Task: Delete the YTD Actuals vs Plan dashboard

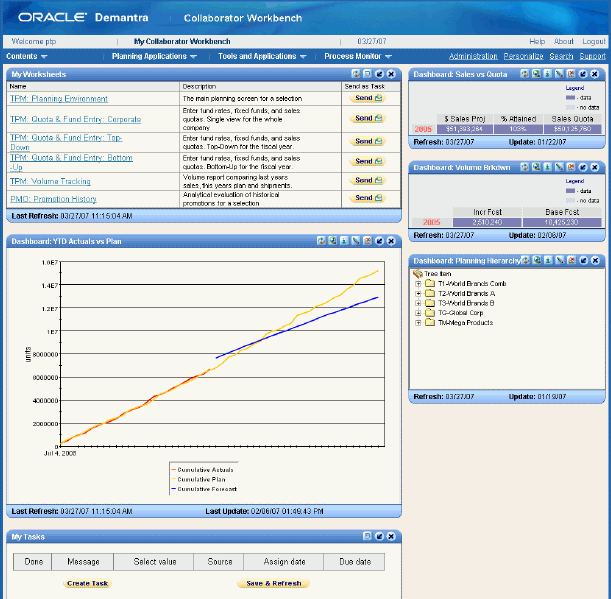Action: pyautogui.click(x=367, y=241)
